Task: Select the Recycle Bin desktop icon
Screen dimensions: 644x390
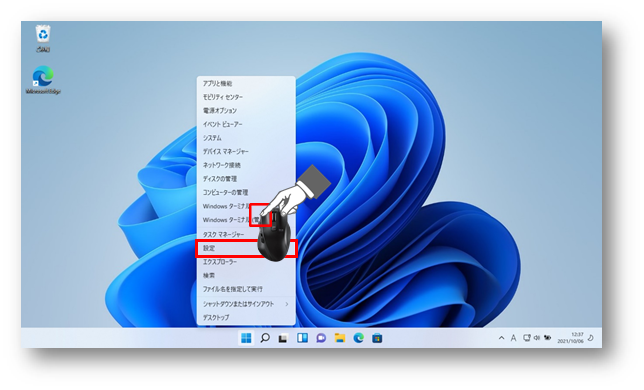Action: pyautogui.click(x=43, y=39)
